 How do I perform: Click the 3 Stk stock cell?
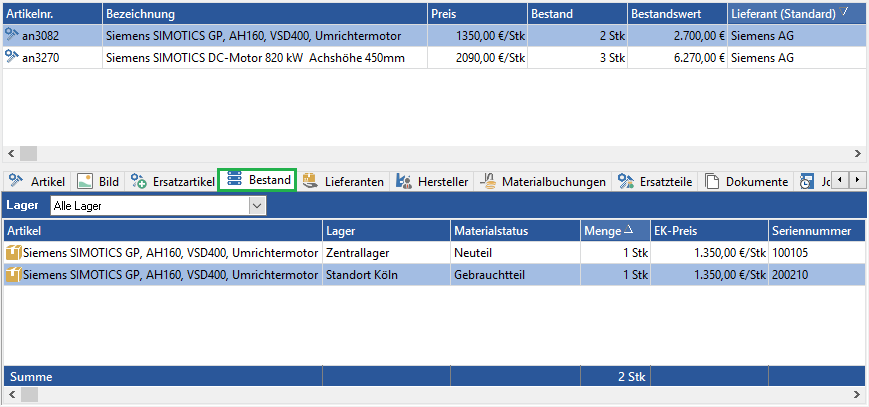(577, 58)
